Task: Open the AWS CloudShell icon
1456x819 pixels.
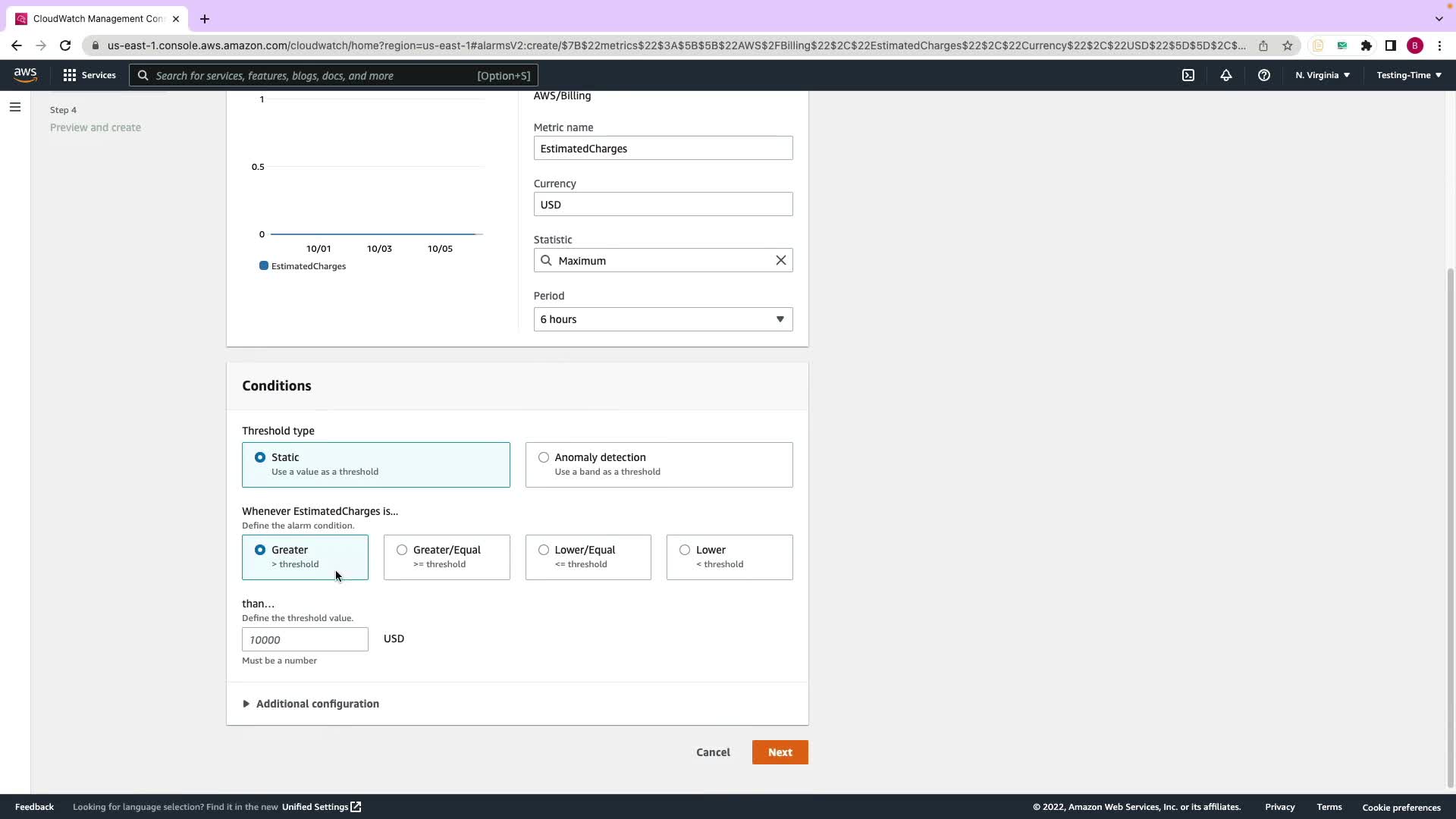Action: (1188, 75)
